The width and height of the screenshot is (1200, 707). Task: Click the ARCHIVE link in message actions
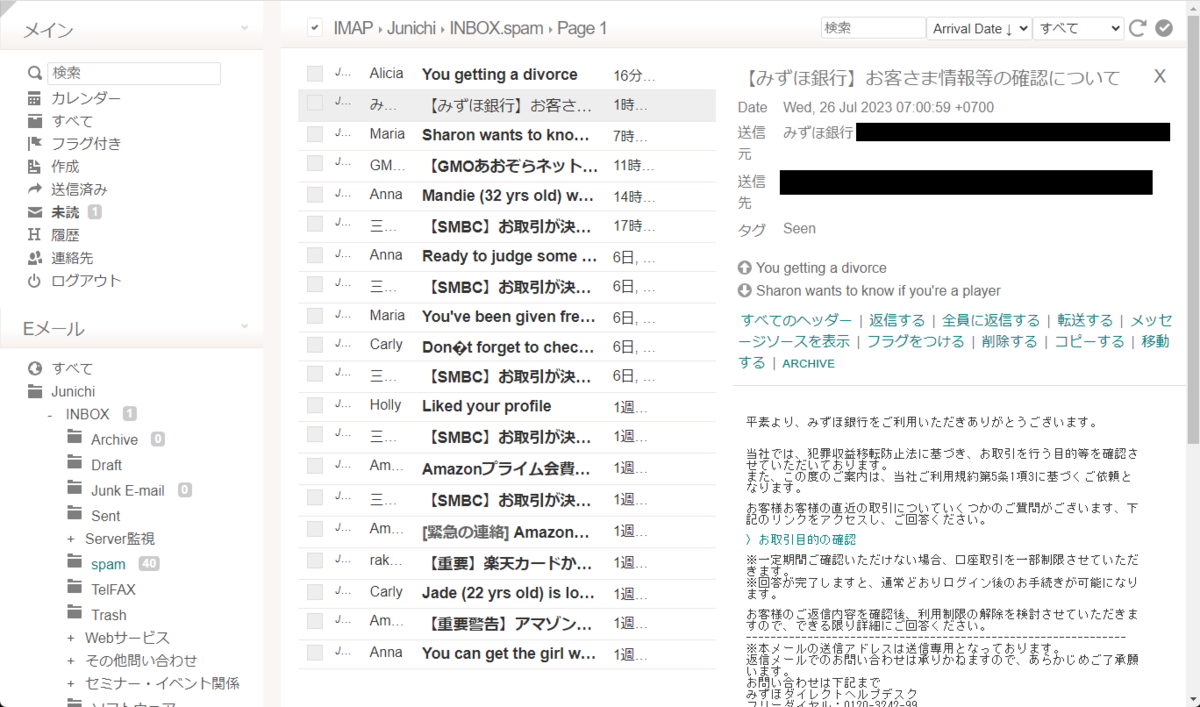[809, 364]
